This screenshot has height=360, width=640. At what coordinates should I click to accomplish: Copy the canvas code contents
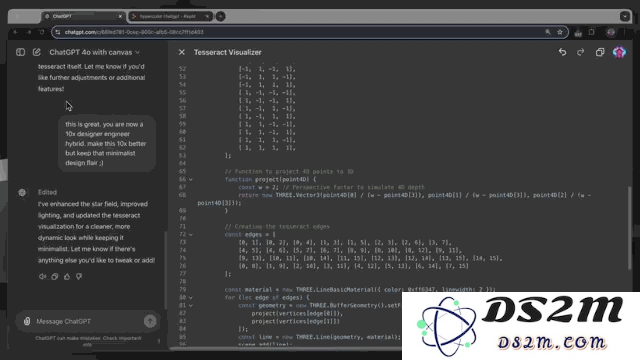(x=600, y=52)
